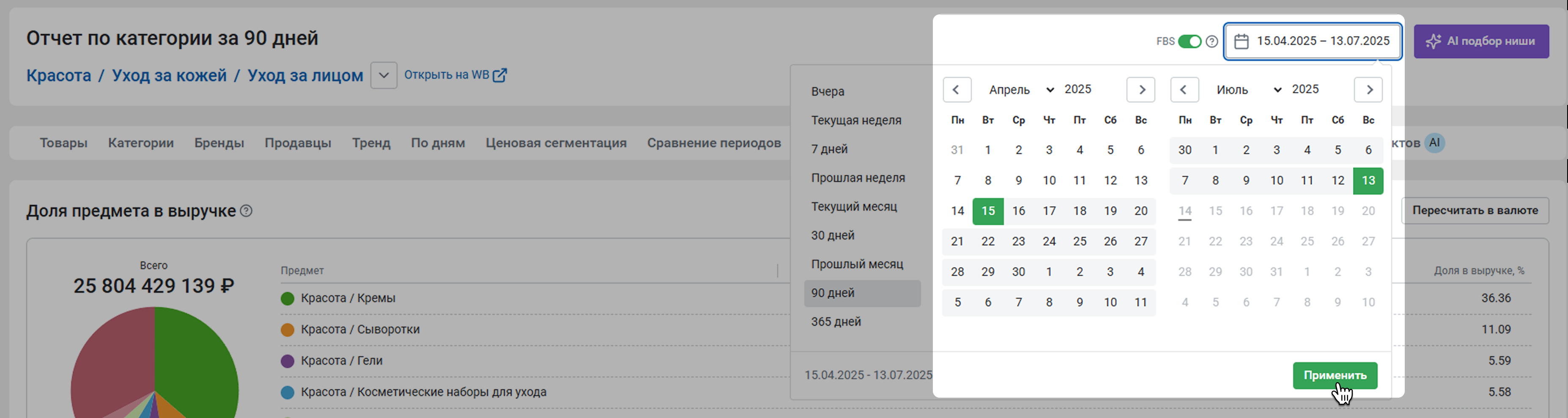
Task: Click the AI badge on the partially hidden tab
Action: [x=1435, y=143]
